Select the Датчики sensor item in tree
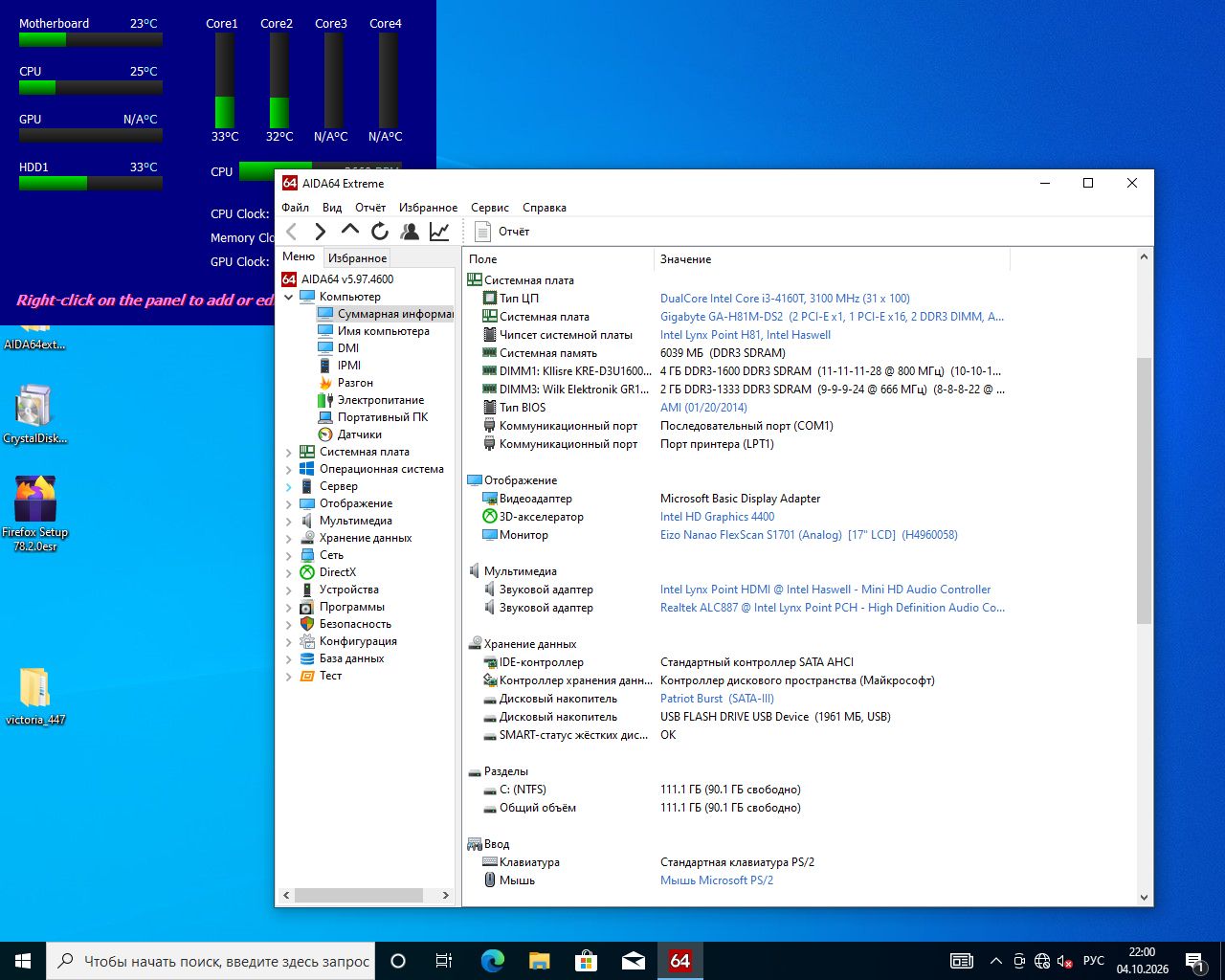 [359, 434]
